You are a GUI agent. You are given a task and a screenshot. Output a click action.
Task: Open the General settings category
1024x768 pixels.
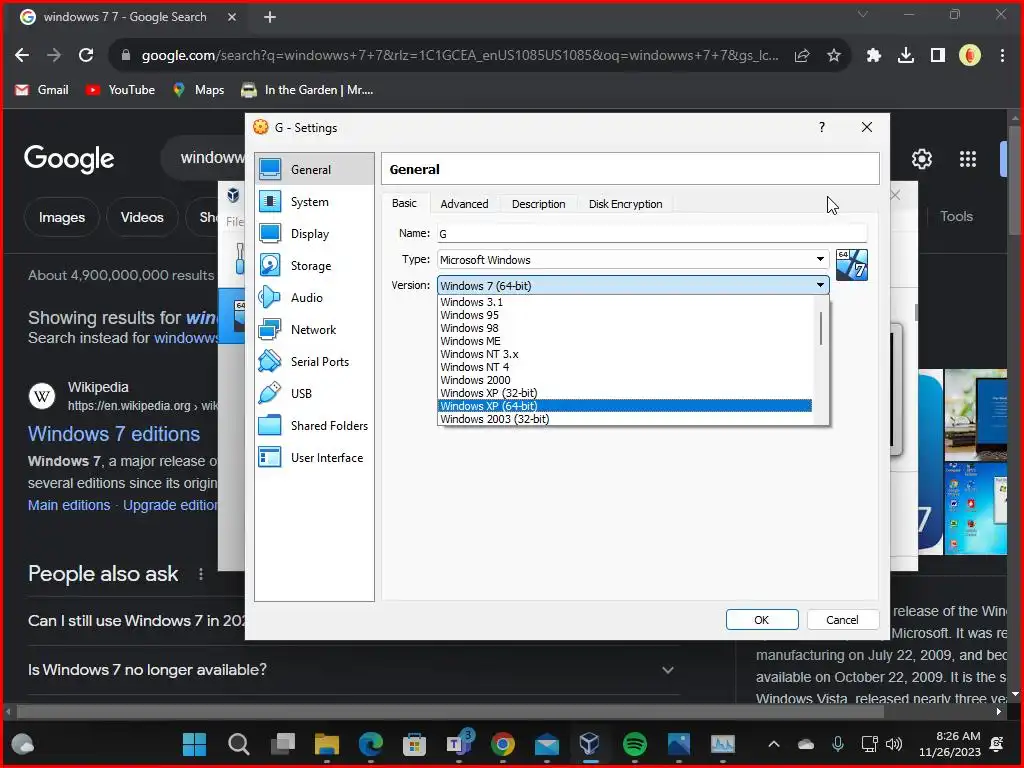(x=314, y=169)
